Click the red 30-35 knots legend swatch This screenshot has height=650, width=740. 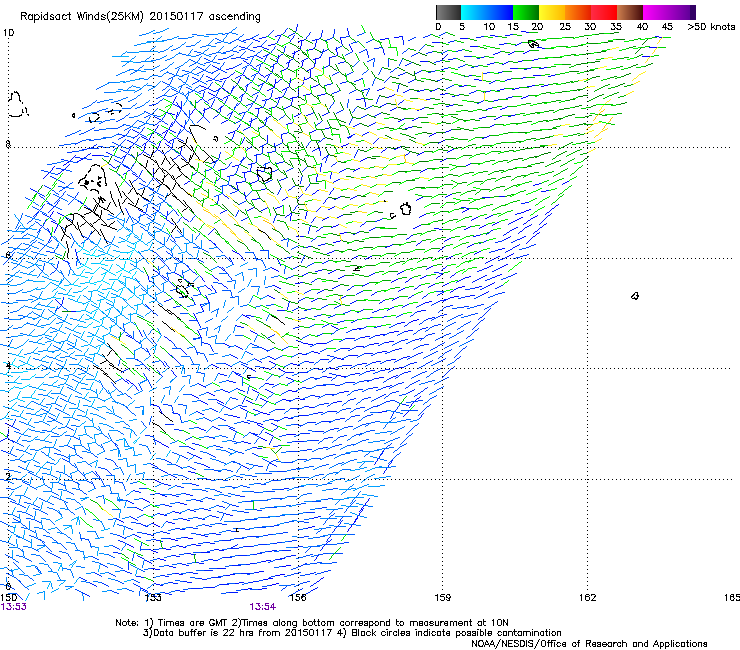[604, 12]
